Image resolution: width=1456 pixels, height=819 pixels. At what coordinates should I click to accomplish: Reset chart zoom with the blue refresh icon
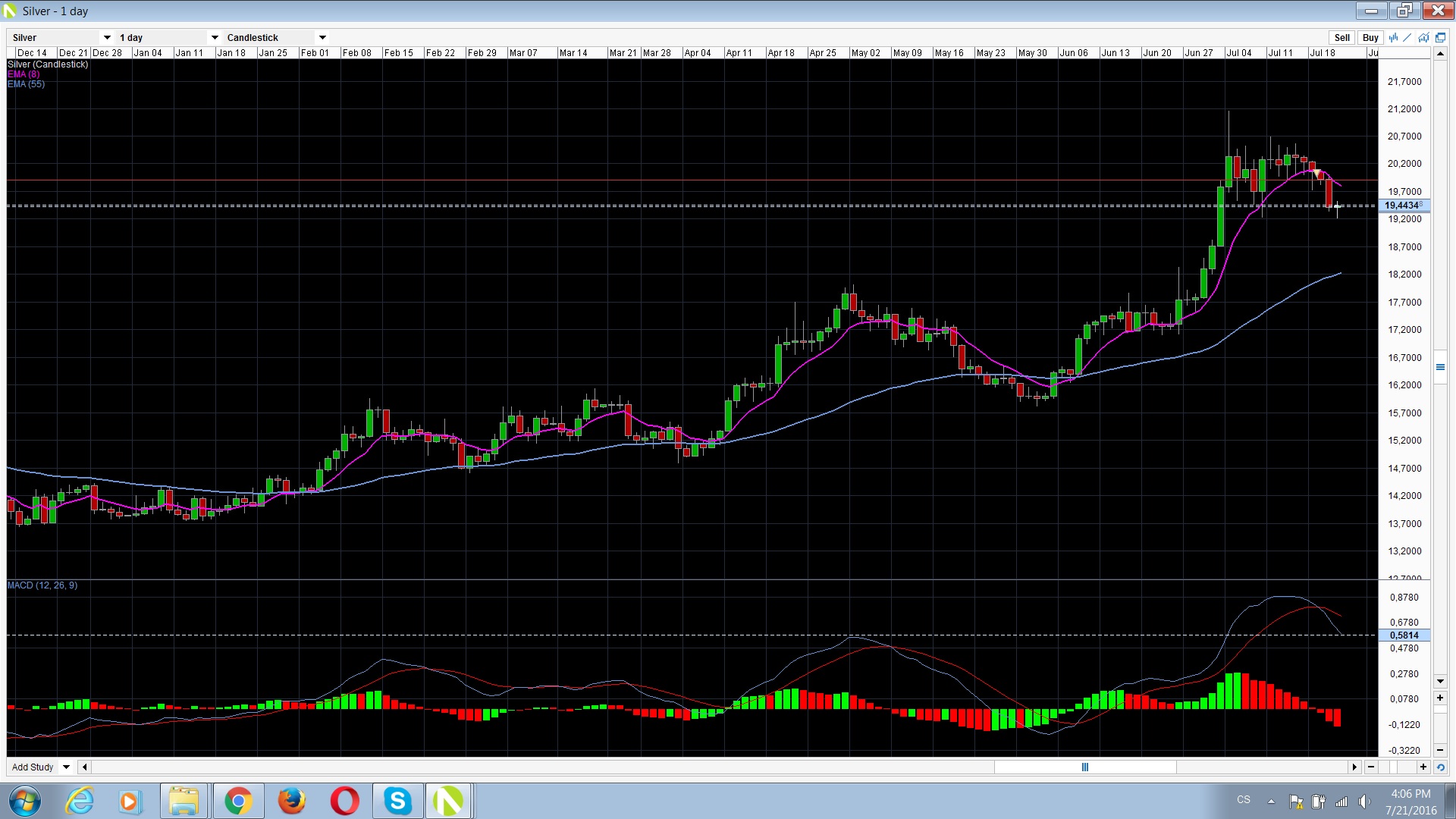1440,767
